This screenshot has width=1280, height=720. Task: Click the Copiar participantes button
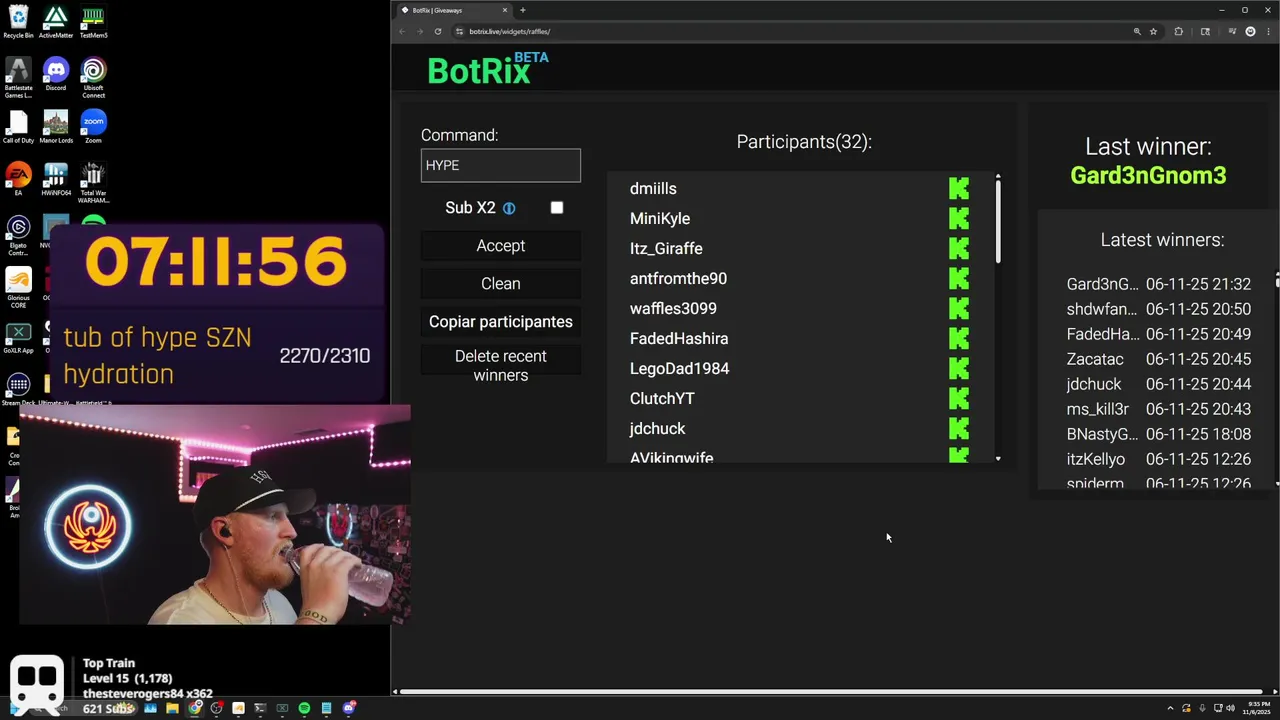500,322
